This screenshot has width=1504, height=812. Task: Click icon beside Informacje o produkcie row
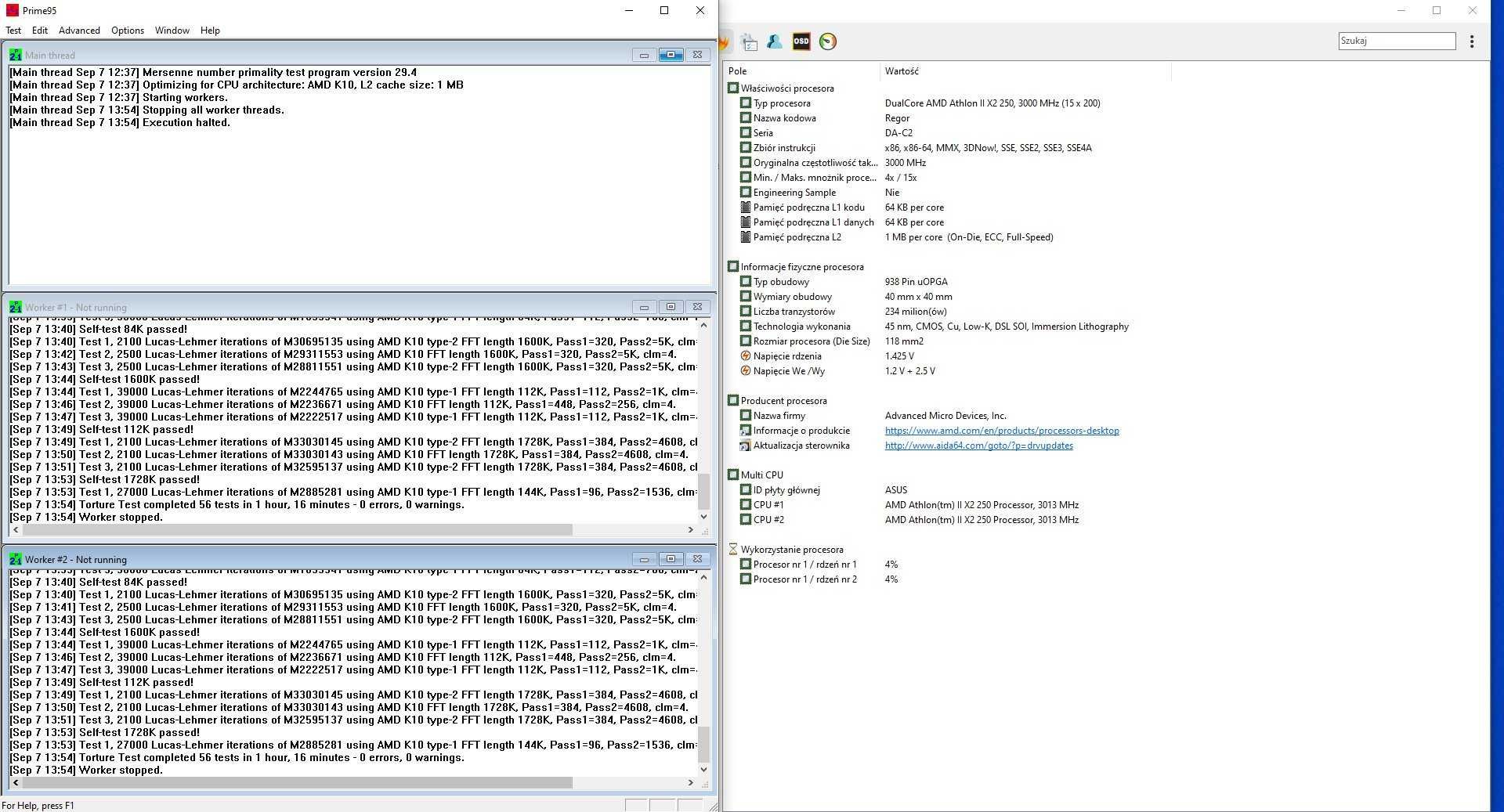(x=746, y=430)
